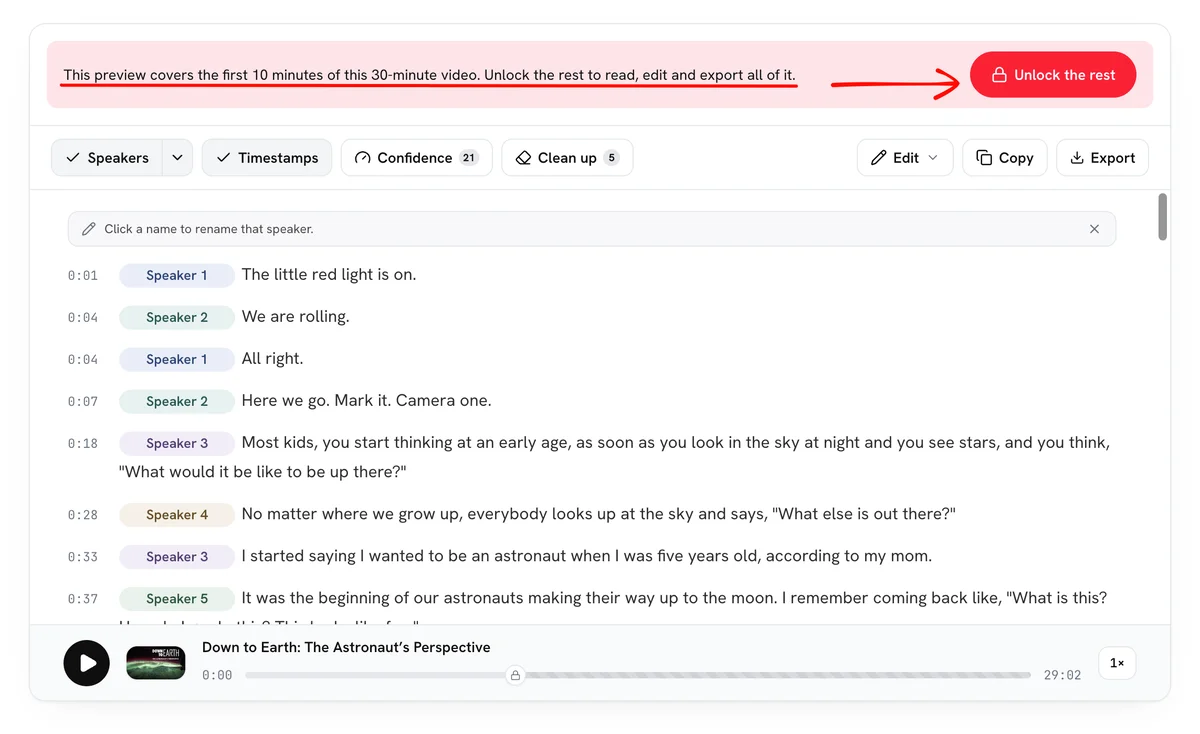Rename Speaker 1 beside "The little red light"
Screen dimensions: 1200x734
coord(177,275)
